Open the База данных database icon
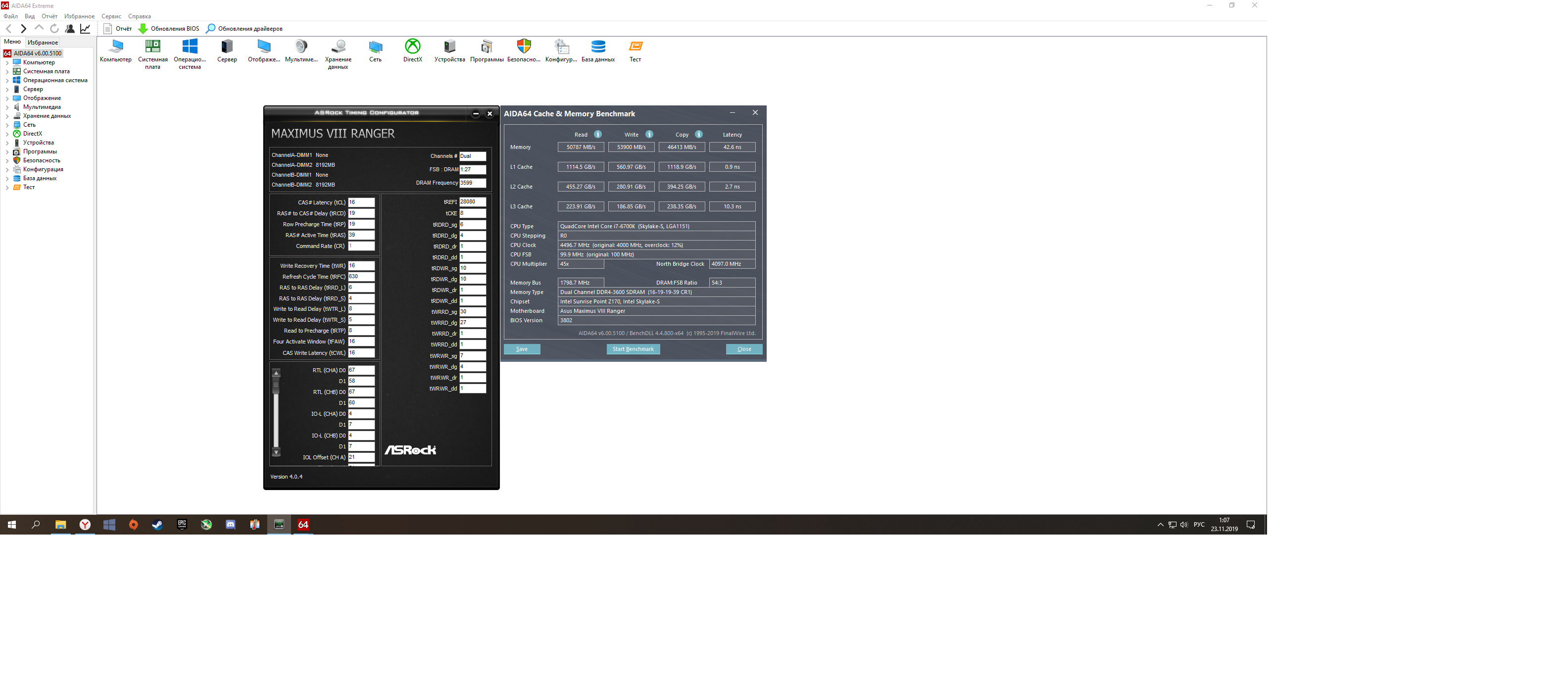 click(598, 47)
